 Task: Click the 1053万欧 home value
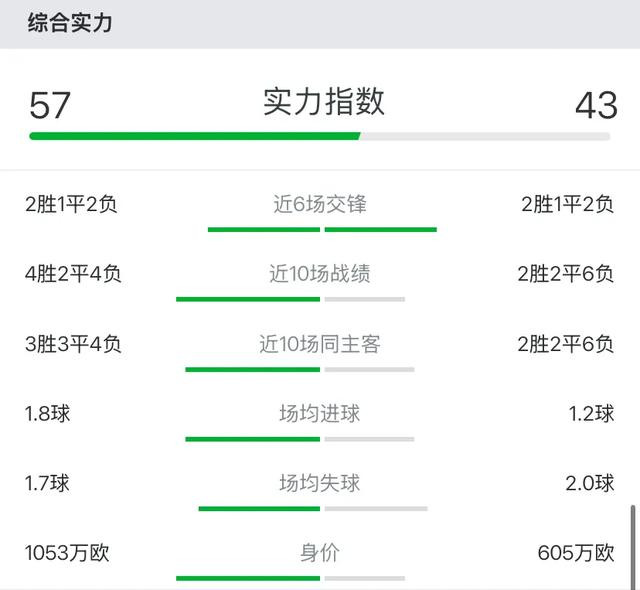tap(67, 553)
